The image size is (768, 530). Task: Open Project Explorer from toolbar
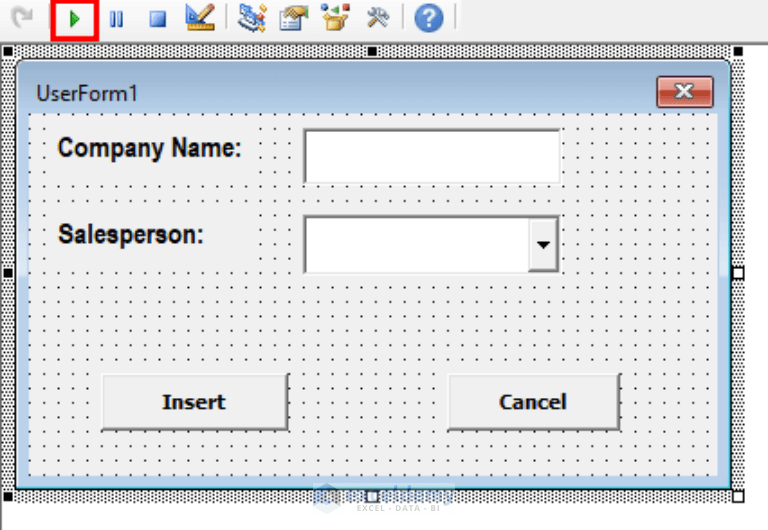click(x=252, y=18)
